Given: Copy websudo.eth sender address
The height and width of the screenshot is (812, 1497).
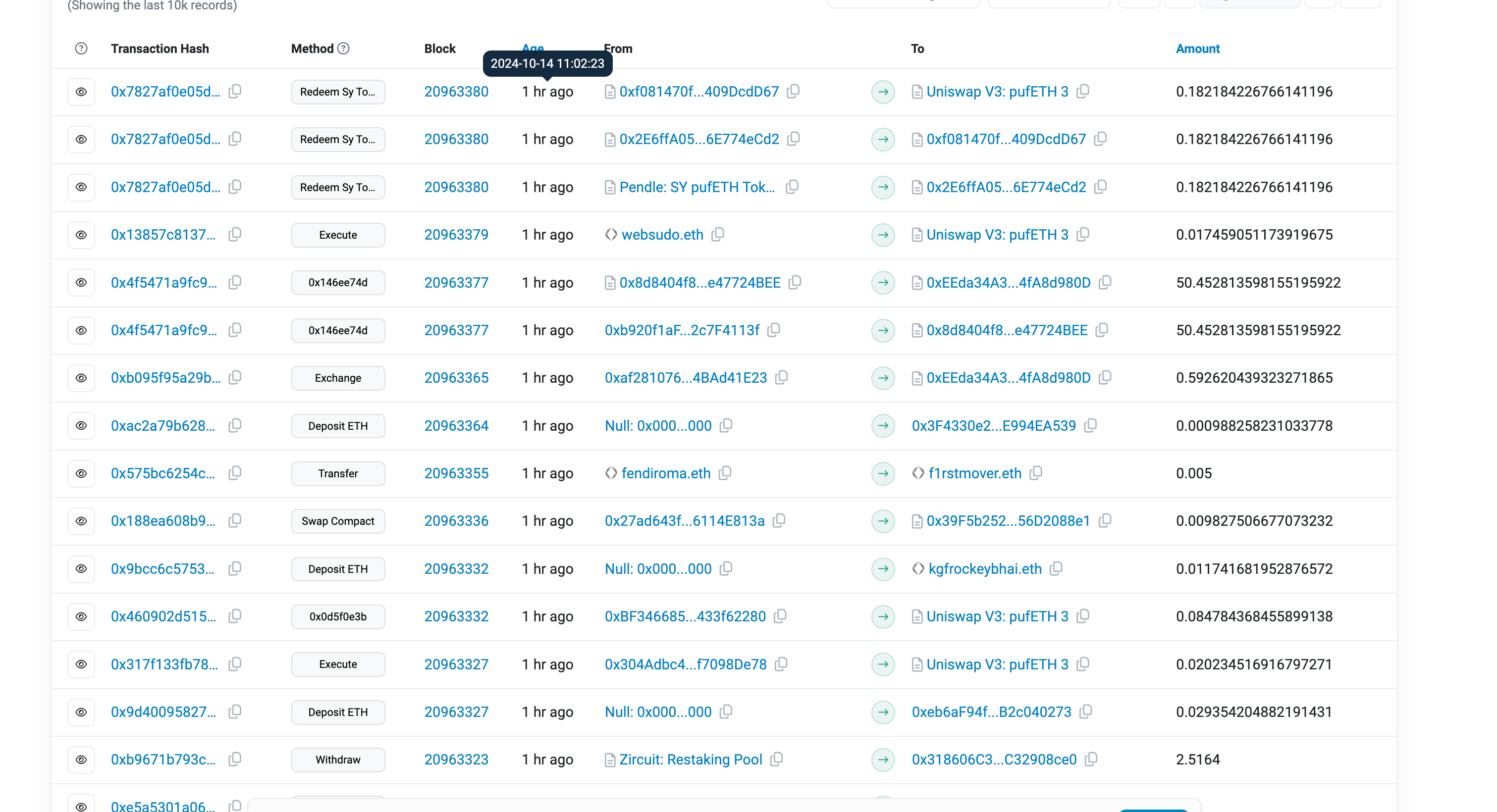Looking at the screenshot, I should pyautogui.click(x=718, y=235).
